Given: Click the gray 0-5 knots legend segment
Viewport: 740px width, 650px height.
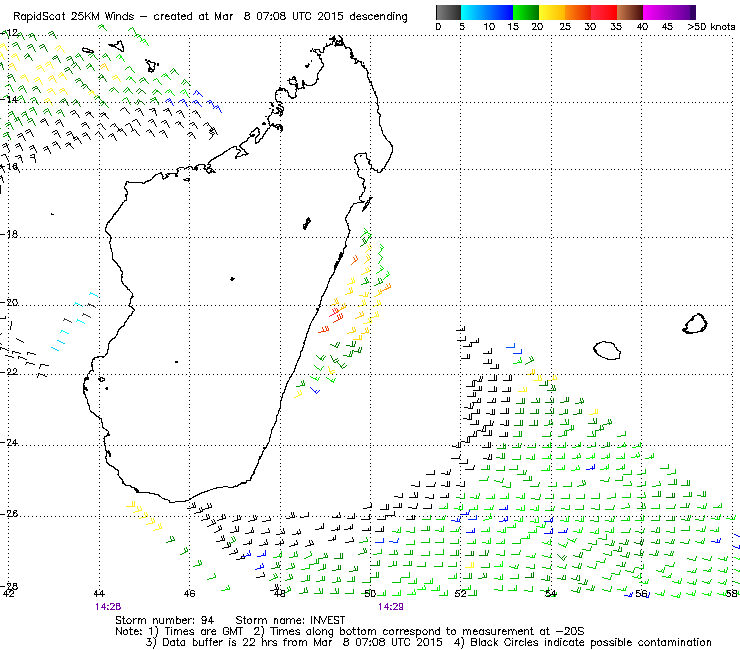Looking at the screenshot, I should click(448, 12).
